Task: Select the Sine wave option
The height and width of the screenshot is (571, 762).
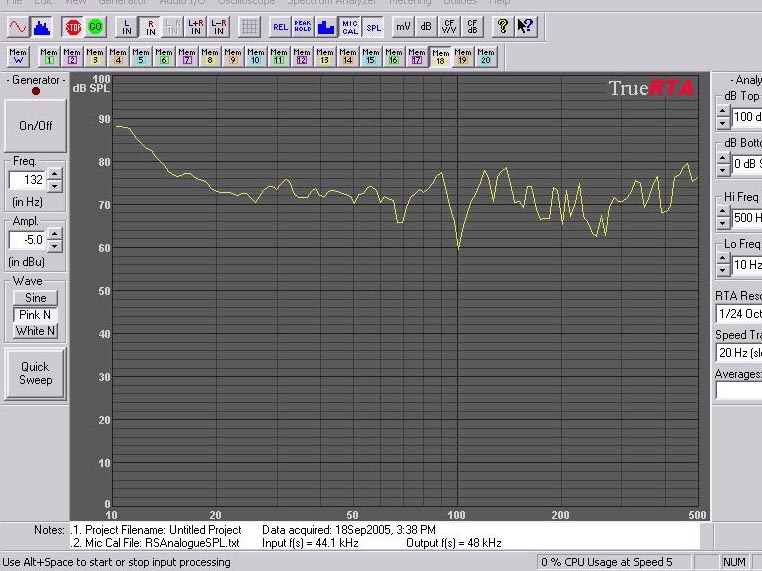Action: pos(35,298)
